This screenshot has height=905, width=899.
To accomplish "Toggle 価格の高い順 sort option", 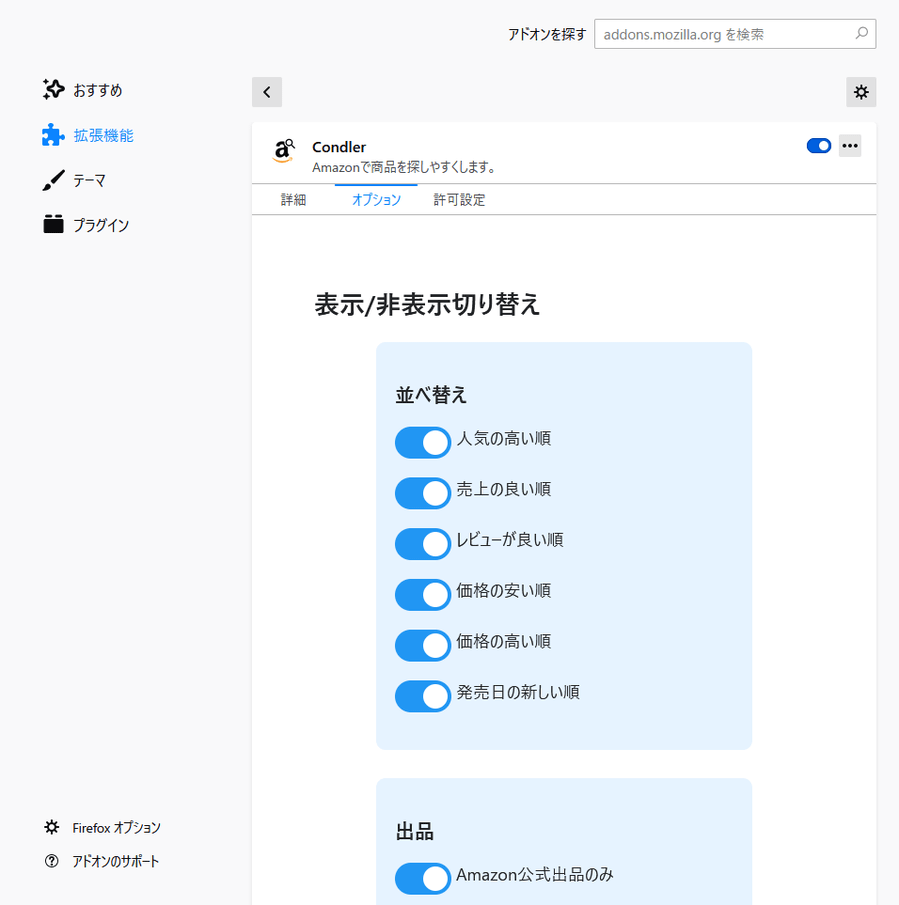I will (423, 645).
